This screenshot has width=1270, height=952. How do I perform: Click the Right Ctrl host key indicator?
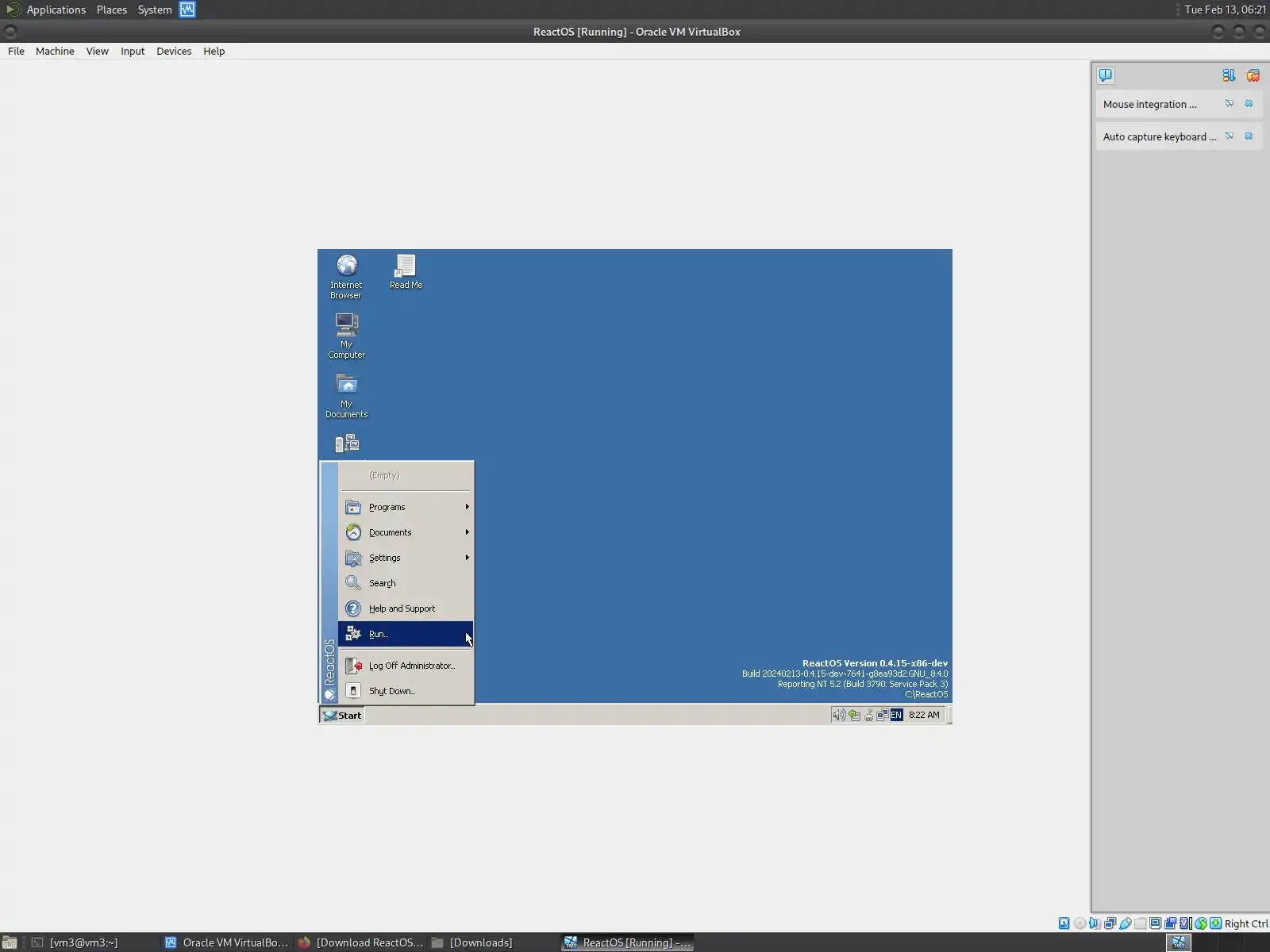pos(1246,923)
